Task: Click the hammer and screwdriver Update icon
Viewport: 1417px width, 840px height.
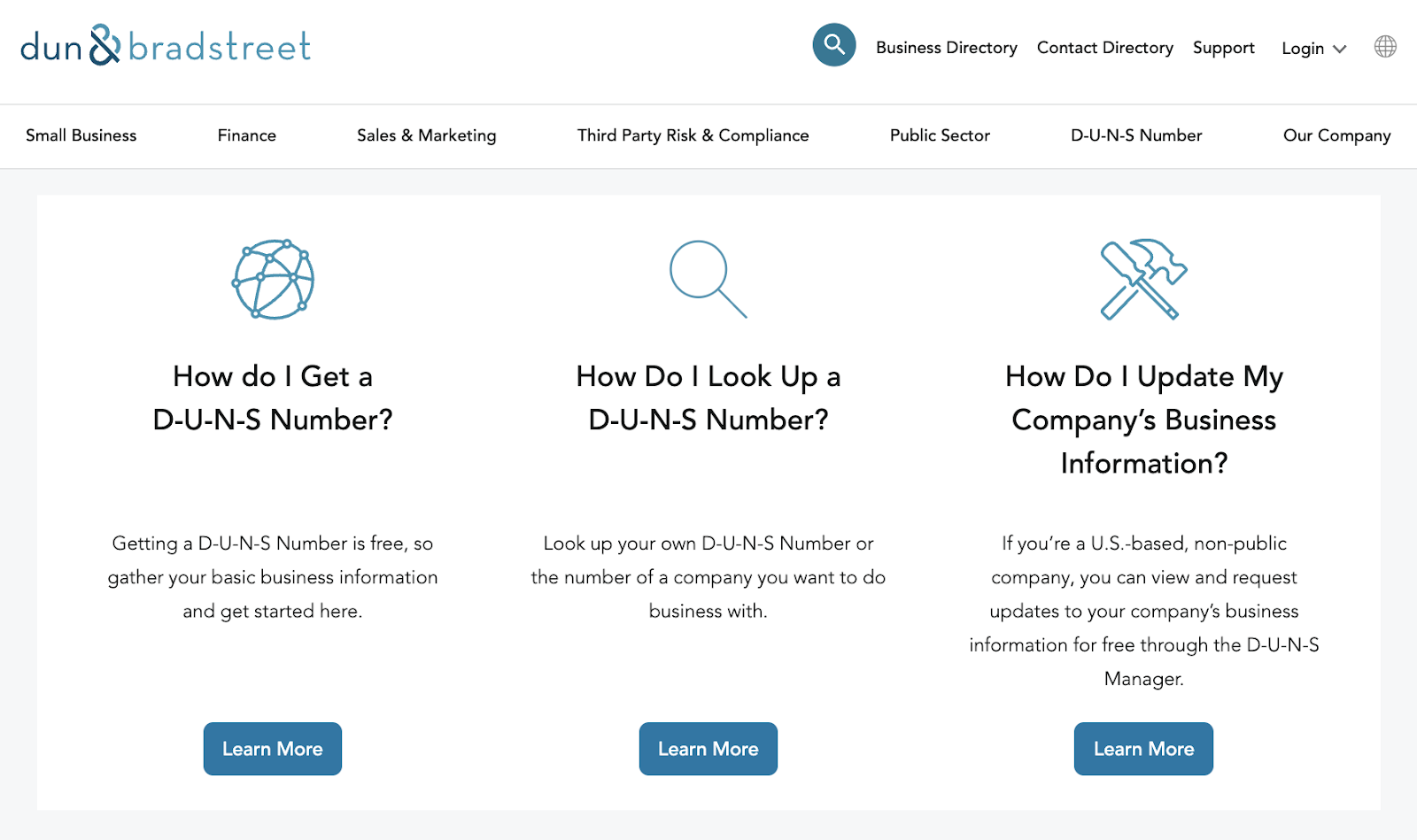Action: point(1143,279)
